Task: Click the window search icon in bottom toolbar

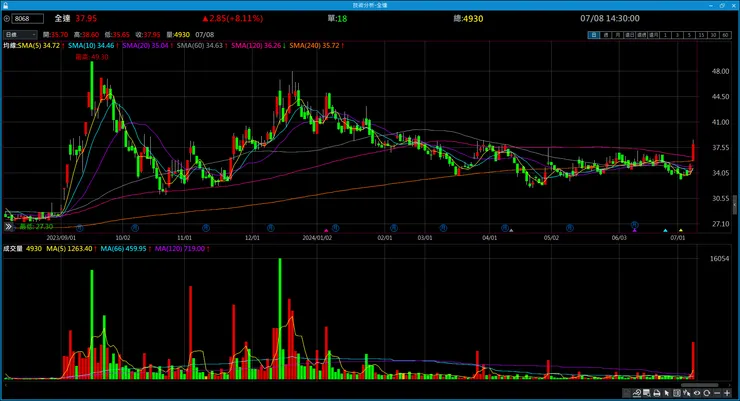Action: click(647, 393)
